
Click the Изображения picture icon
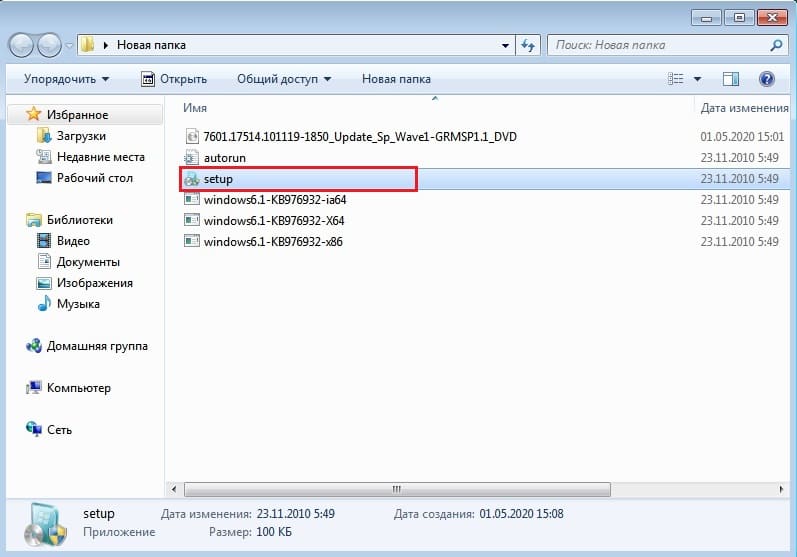coord(44,283)
